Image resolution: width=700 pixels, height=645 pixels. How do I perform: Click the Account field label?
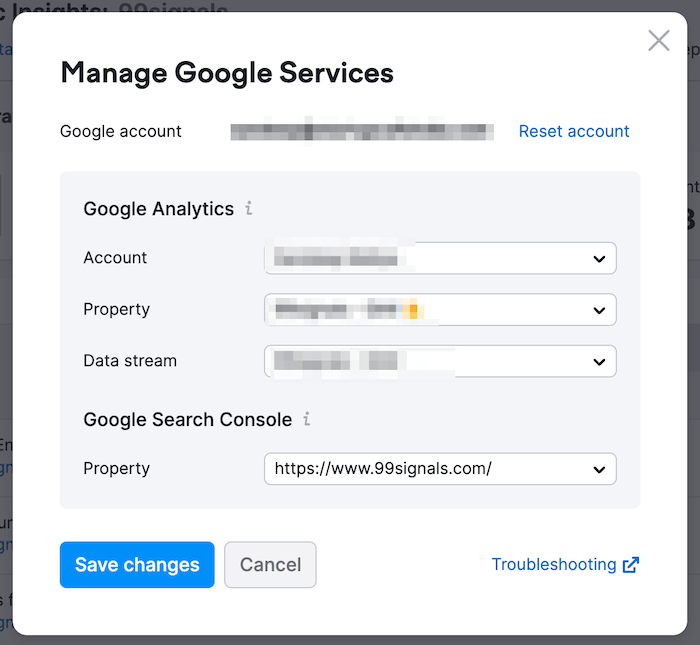115,258
